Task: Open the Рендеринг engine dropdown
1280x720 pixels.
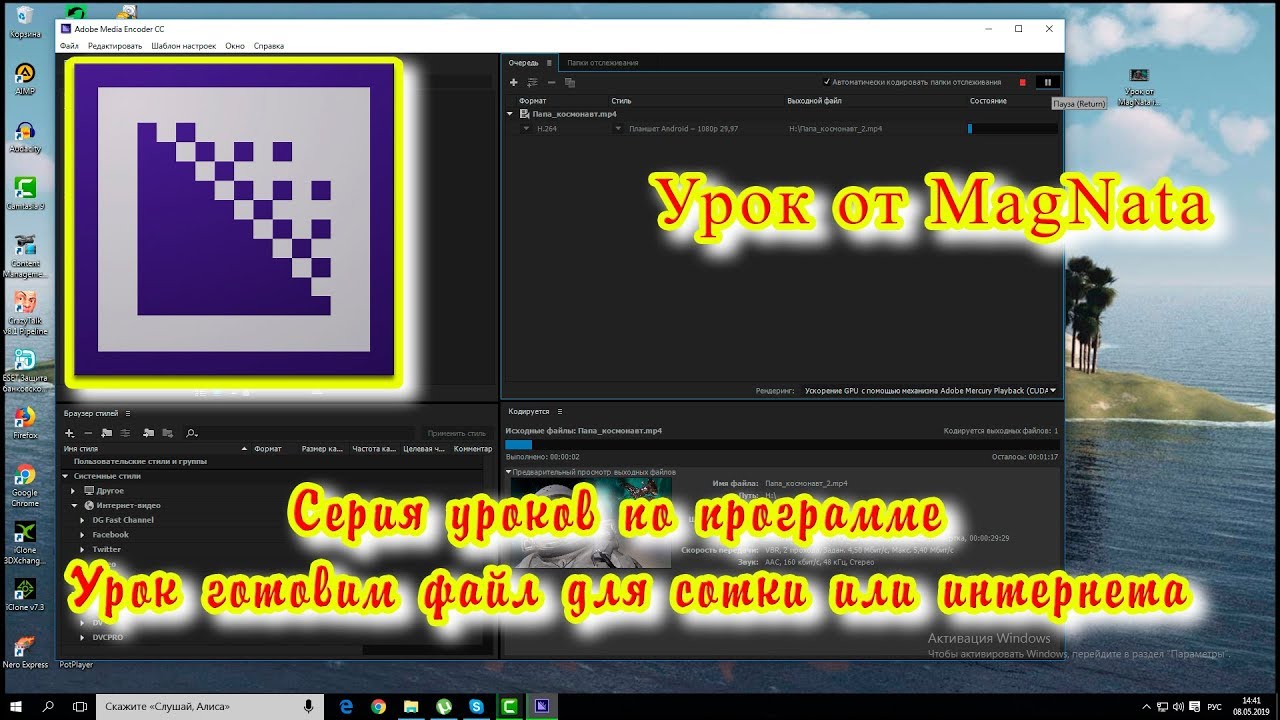Action: [931, 391]
